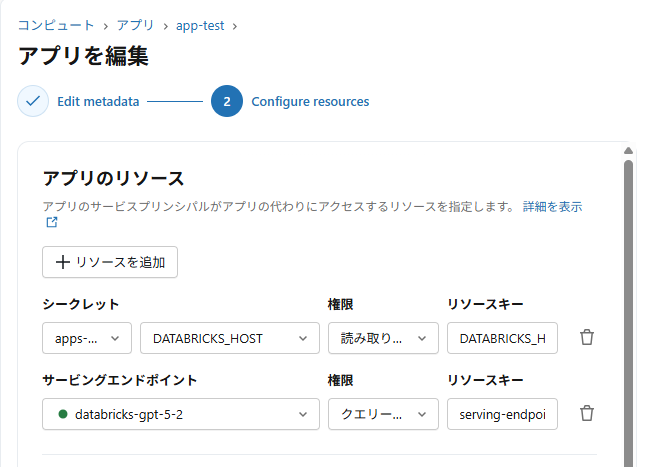The image size is (652, 467).
Task: Open the 詳細を表示 link
Action: [552, 207]
